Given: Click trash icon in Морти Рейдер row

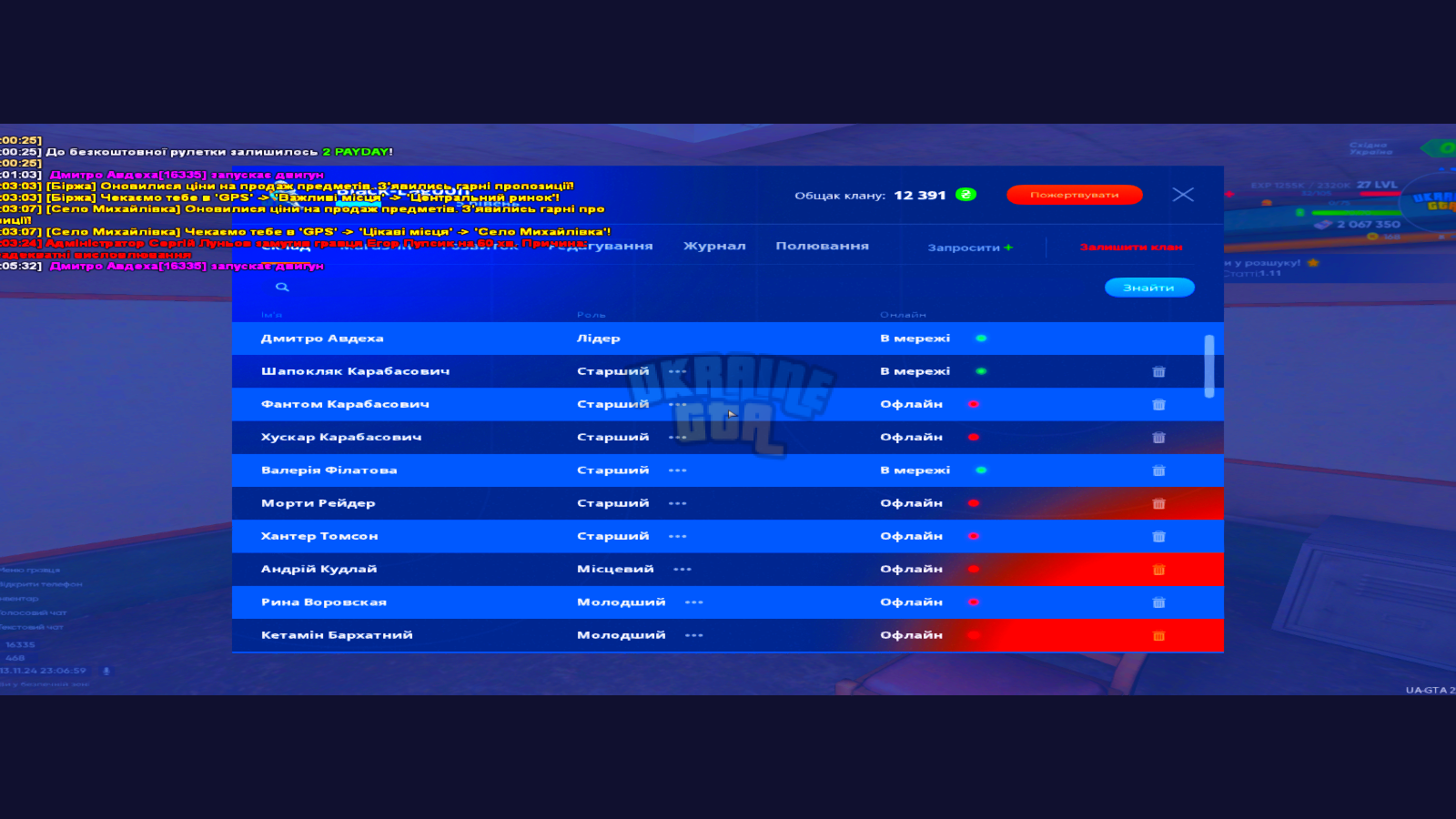Looking at the screenshot, I should click(x=1158, y=503).
